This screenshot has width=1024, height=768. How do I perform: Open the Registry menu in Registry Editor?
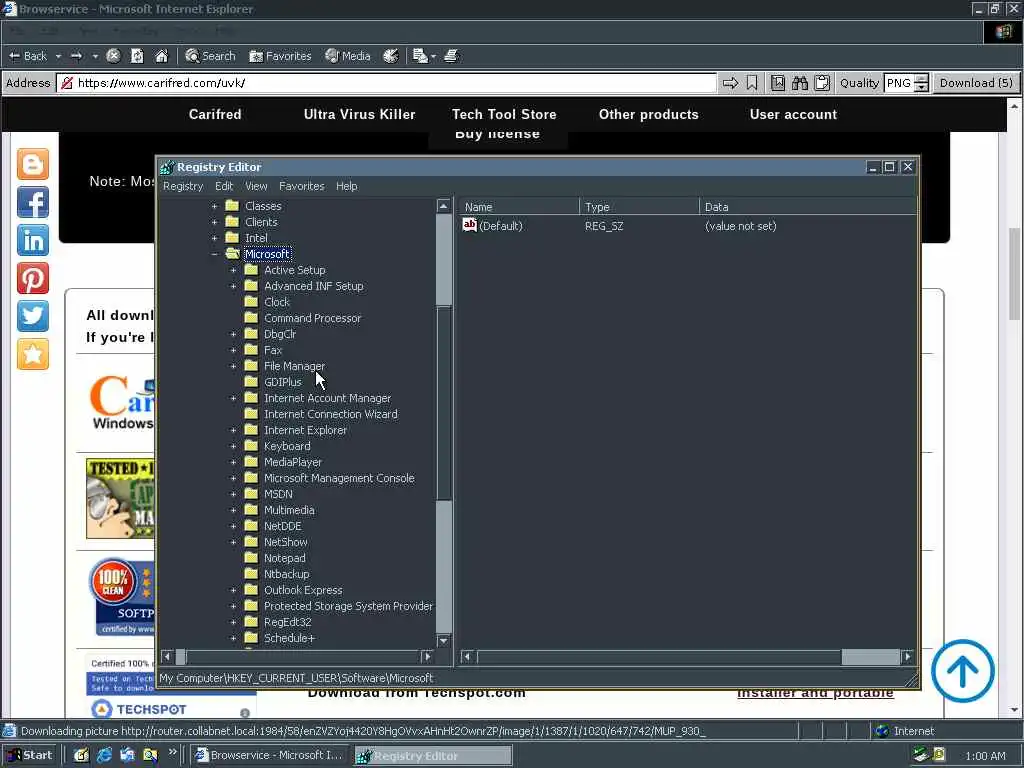183,186
